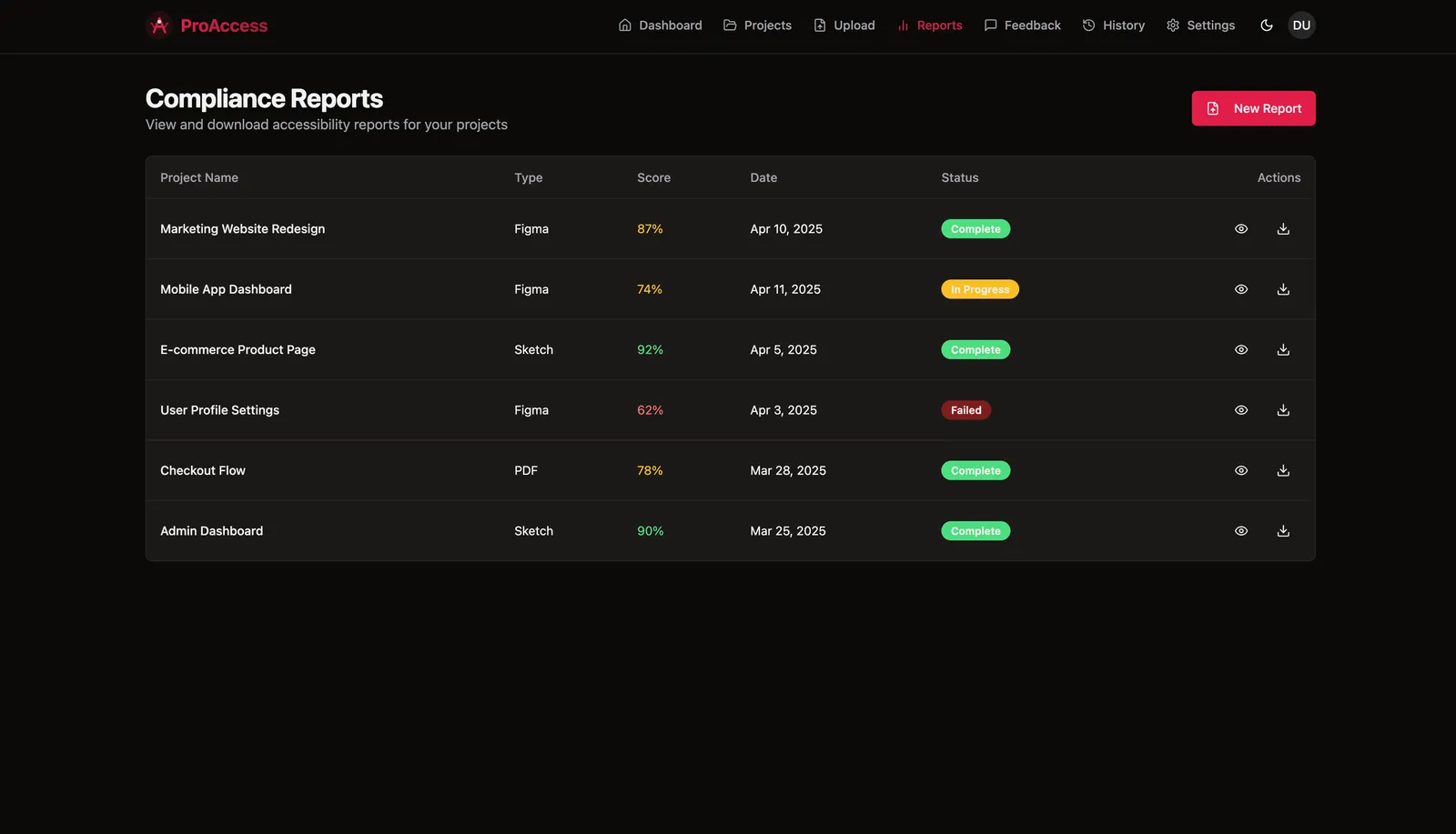This screenshot has width=1456, height=834.
Task: Download the User Profile Settings report
Action: tap(1283, 410)
